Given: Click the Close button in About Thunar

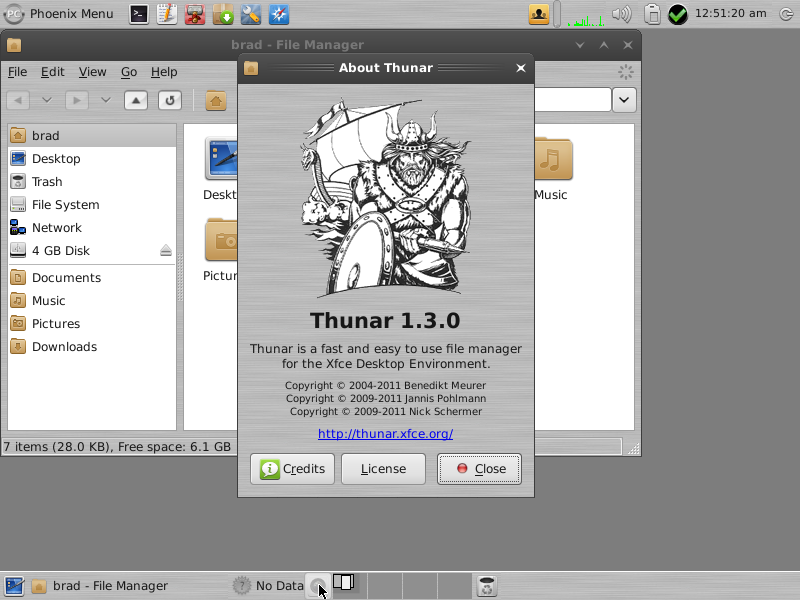Looking at the screenshot, I should pyautogui.click(x=479, y=469).
